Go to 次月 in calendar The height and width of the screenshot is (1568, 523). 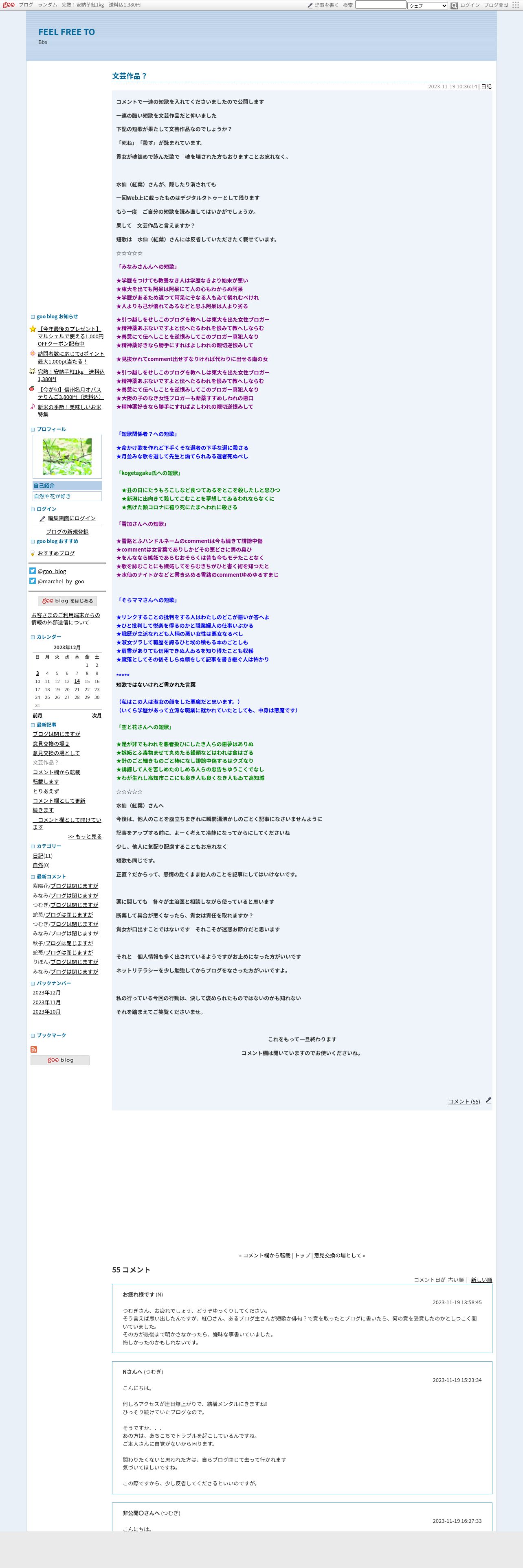[97, 715]
